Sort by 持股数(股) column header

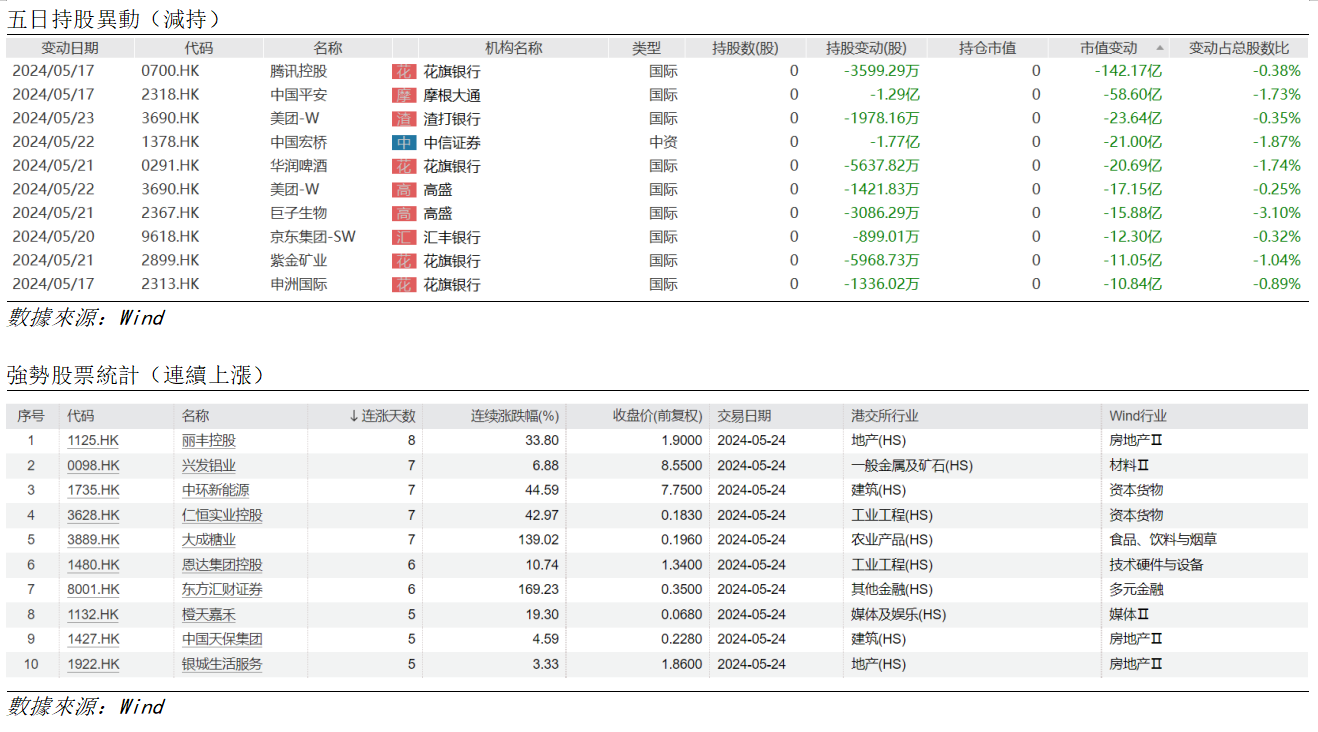pos(745,48)
